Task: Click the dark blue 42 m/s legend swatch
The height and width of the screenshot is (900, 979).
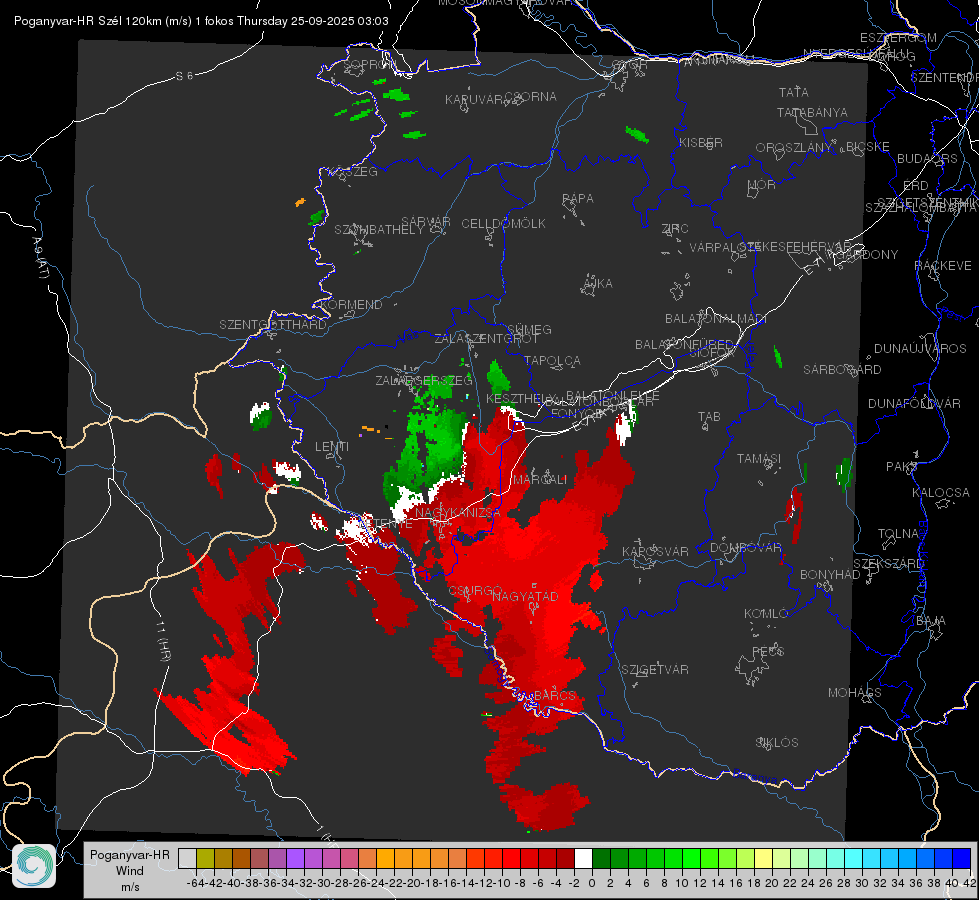Action: coord(961,858)
